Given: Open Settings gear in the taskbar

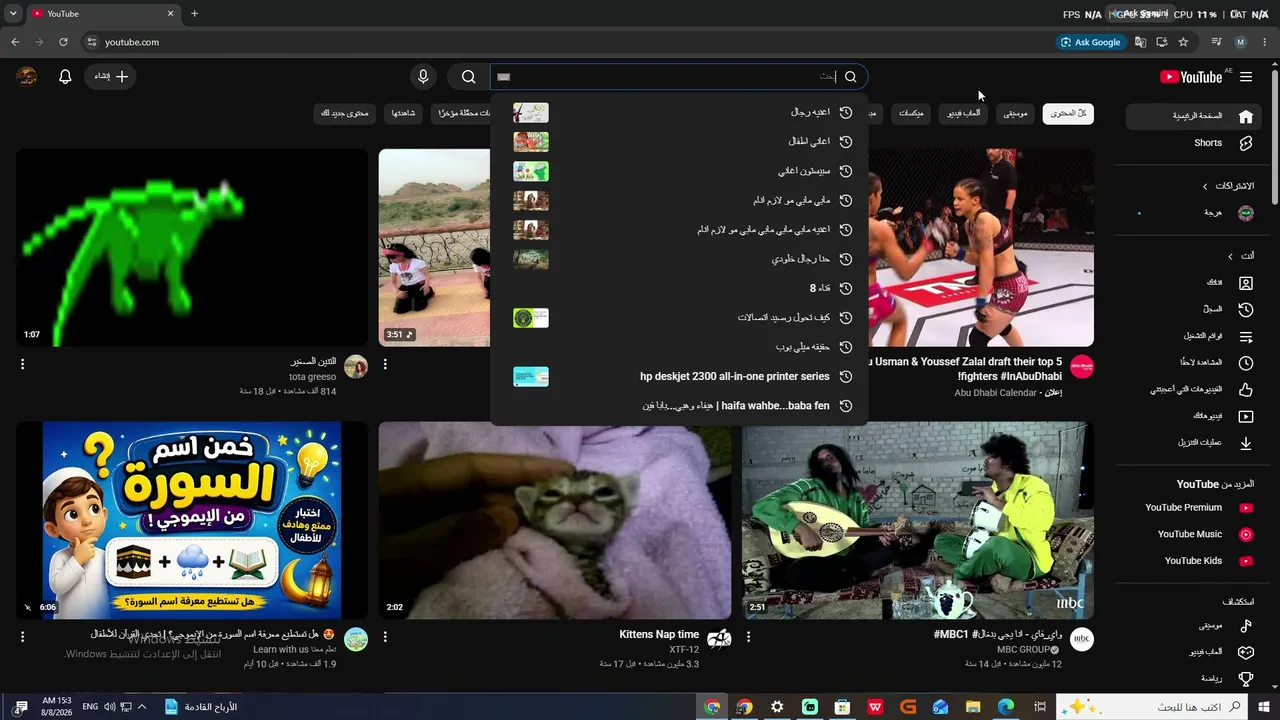Looking at the screenshot, I should [x=777, y=707].
